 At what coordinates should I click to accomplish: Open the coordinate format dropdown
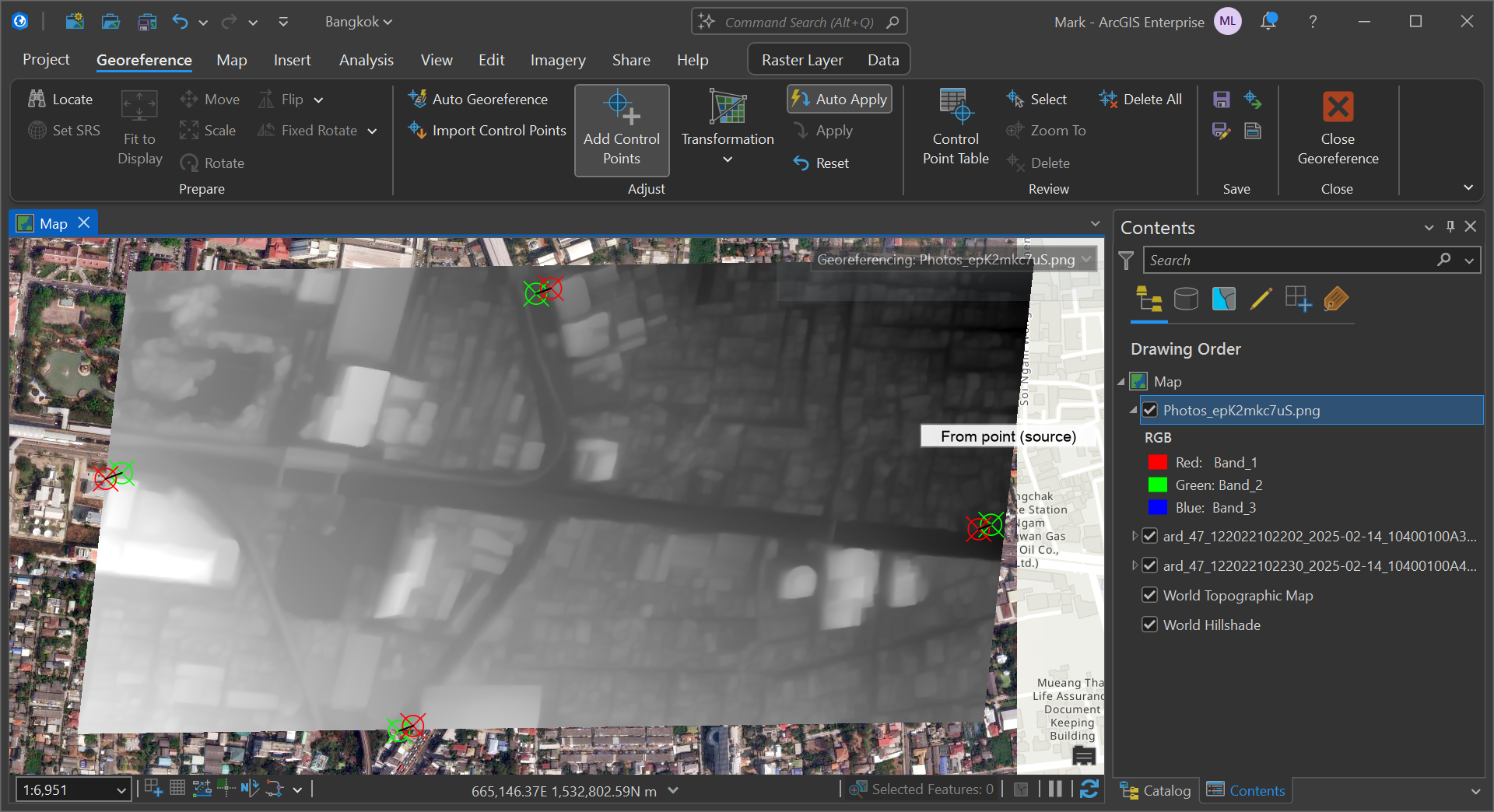(x=673, y=790)
